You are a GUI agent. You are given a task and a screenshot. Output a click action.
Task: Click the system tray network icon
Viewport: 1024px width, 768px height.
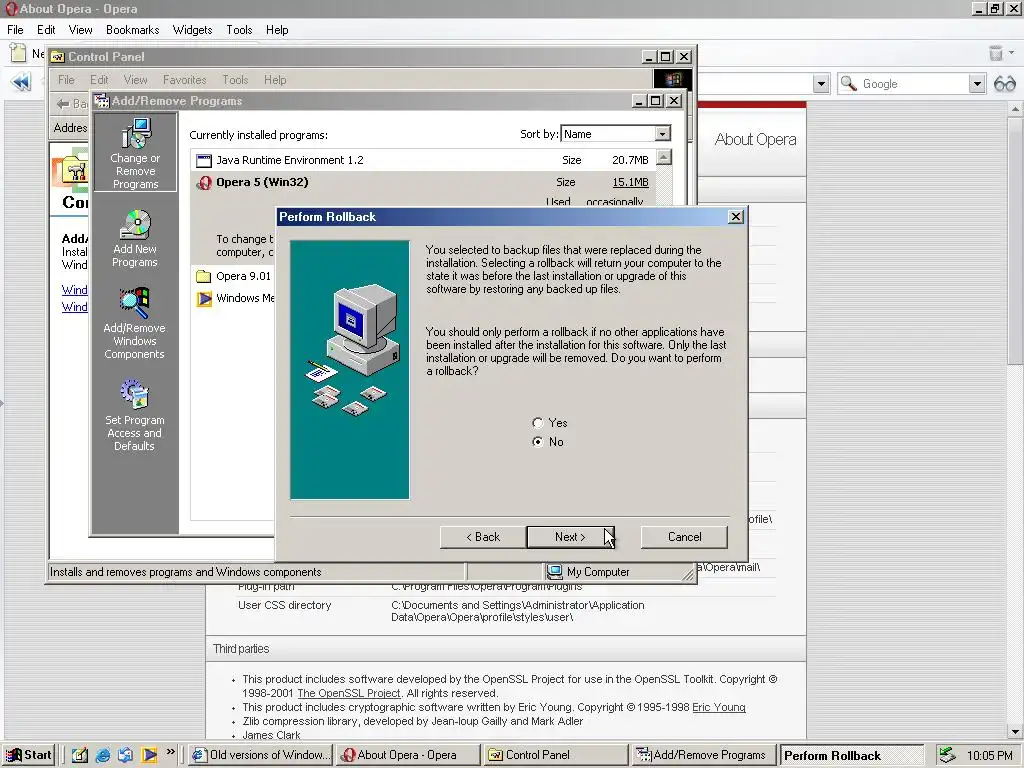(x=947, y=755)
